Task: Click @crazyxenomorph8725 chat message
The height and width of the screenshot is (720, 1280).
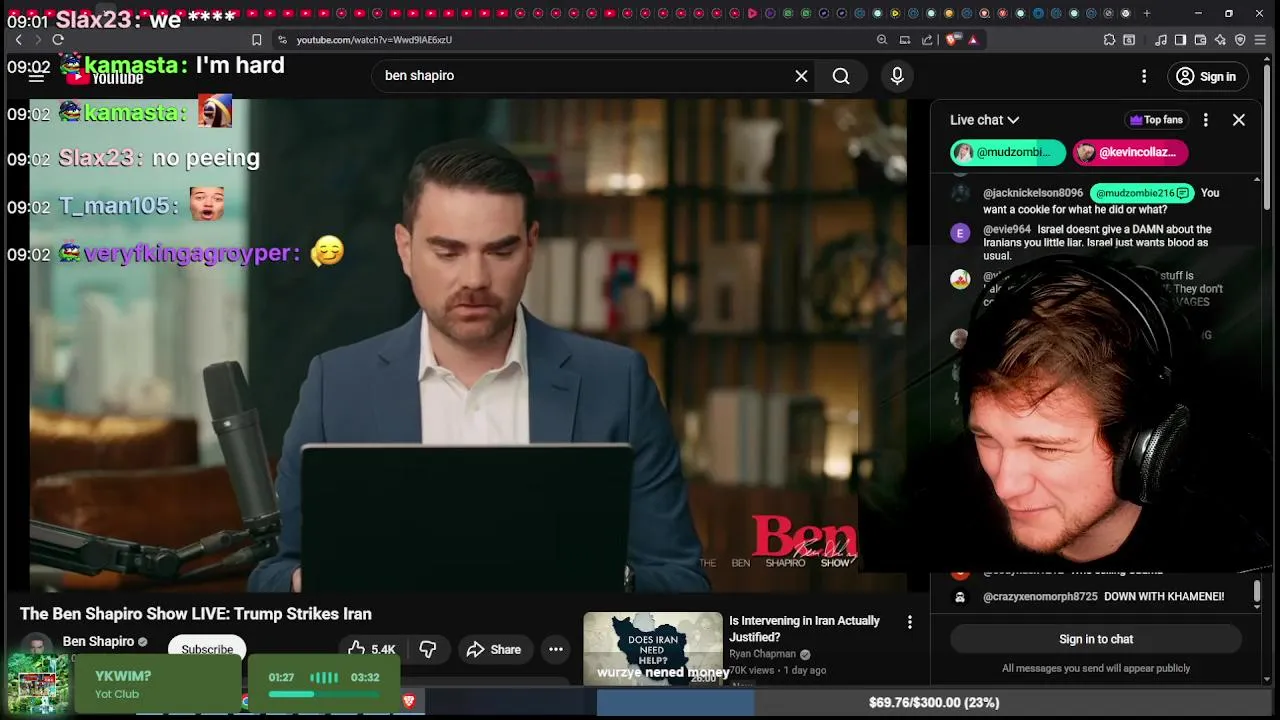Action: pyautogui.click(x=1104, y=597)
